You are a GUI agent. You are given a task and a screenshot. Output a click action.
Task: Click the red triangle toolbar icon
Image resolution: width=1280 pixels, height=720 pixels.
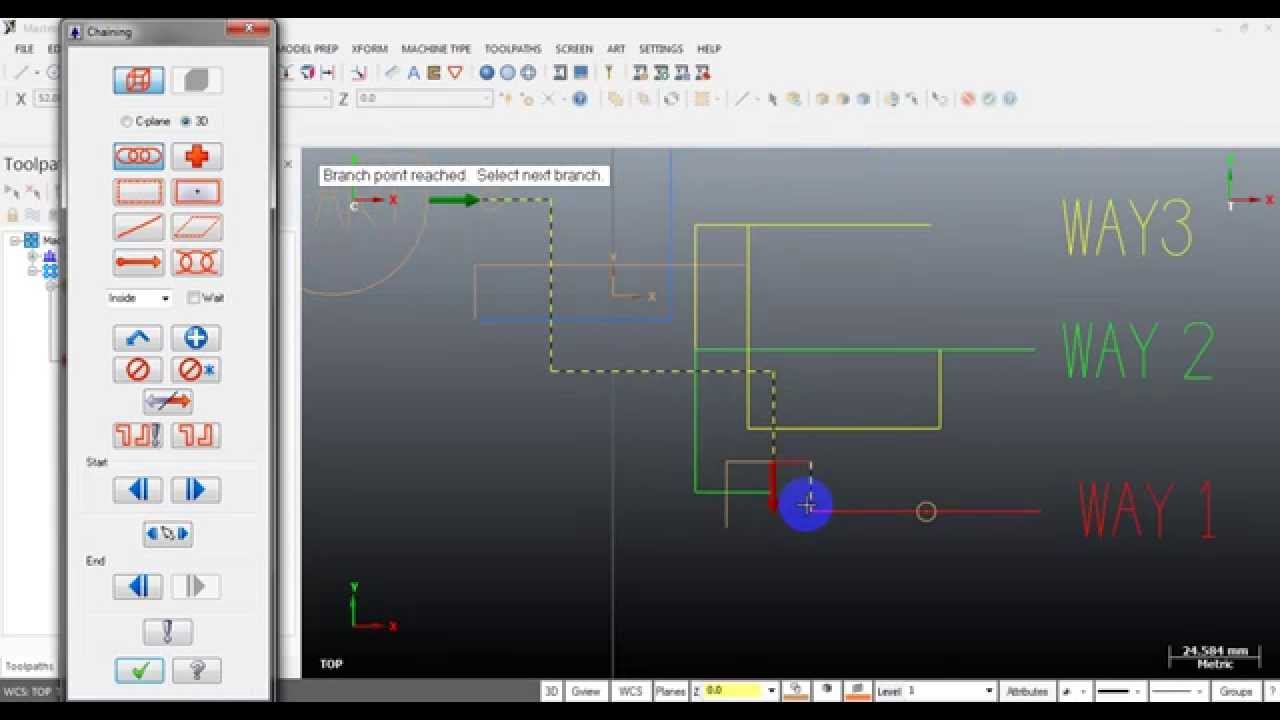point(455,72)
